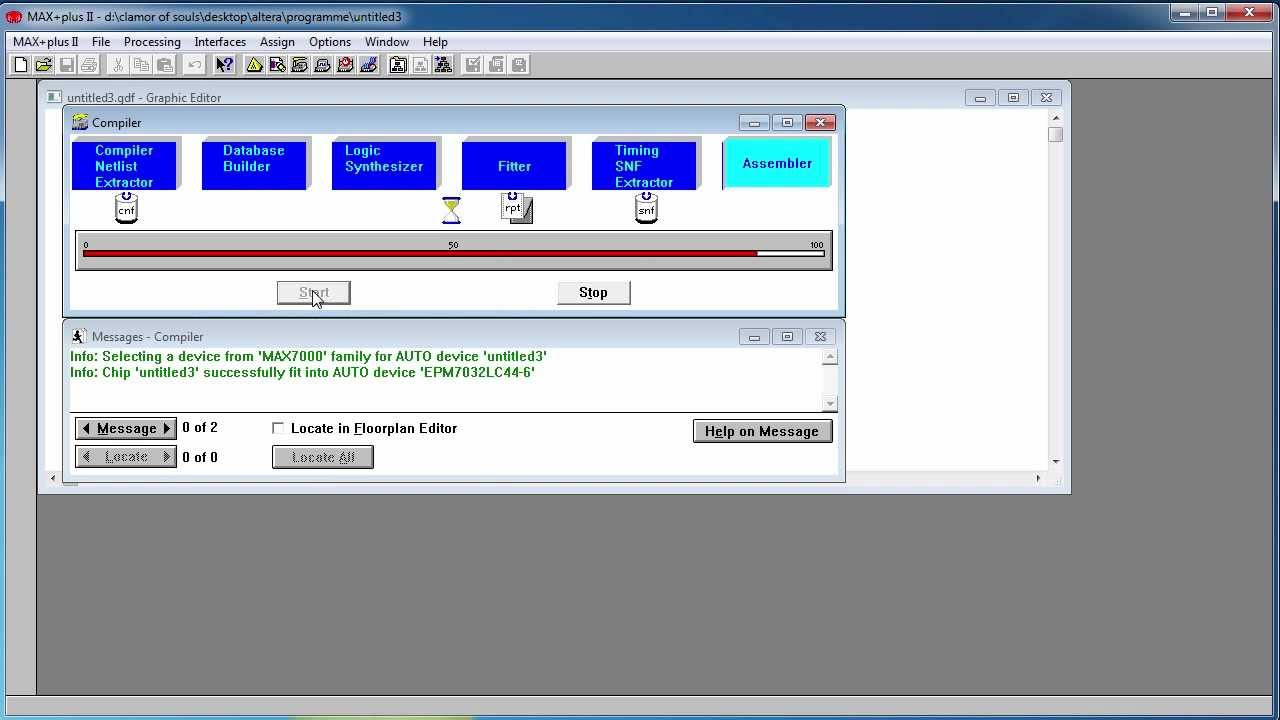The height and width of the screenshot is (720, 1280).
Task: Click the Paste clipboard icon
Action: (x=164, y=65)
